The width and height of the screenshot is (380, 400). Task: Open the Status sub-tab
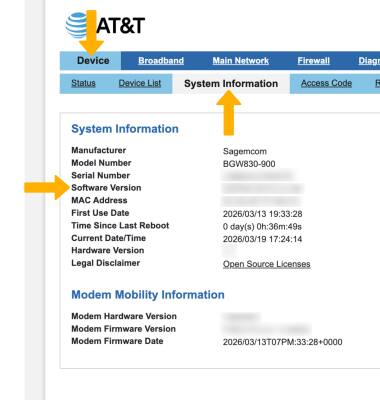coord(83,83)
